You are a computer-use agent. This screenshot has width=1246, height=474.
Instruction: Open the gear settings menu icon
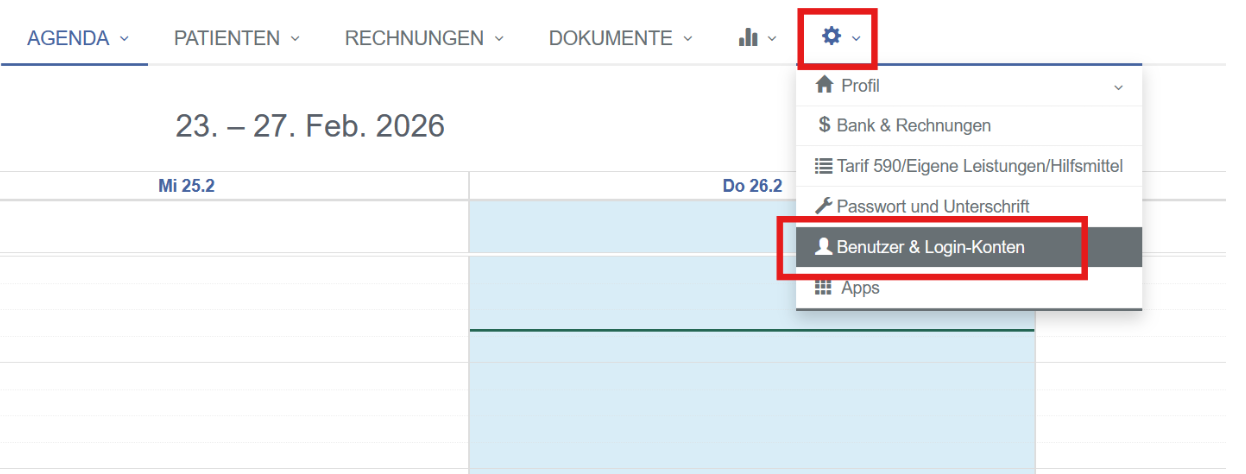[x=831, y=37]
